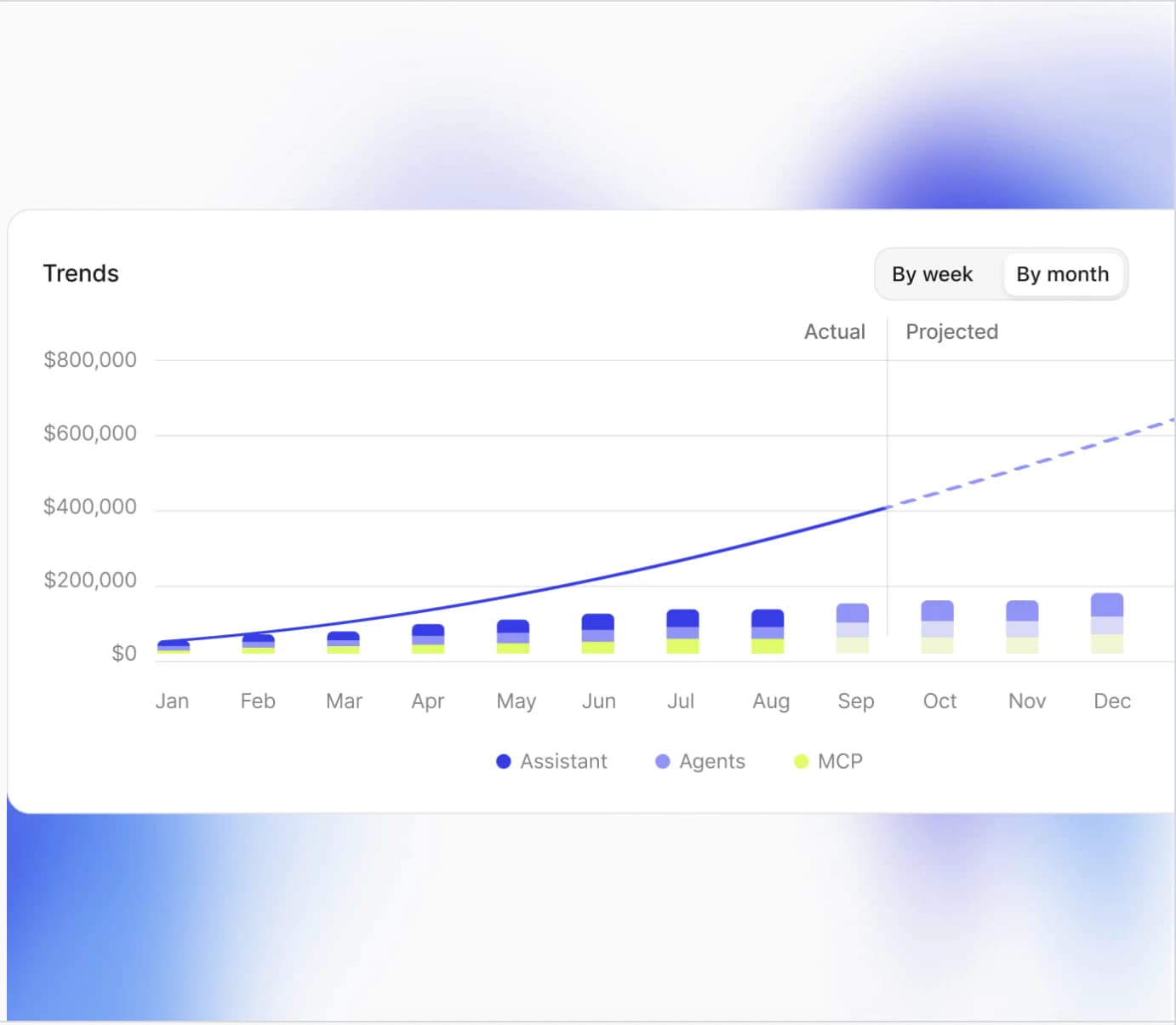Select the Jul stacked bar
Screen dimensions: 1176x1025
[x=682, y=632]
